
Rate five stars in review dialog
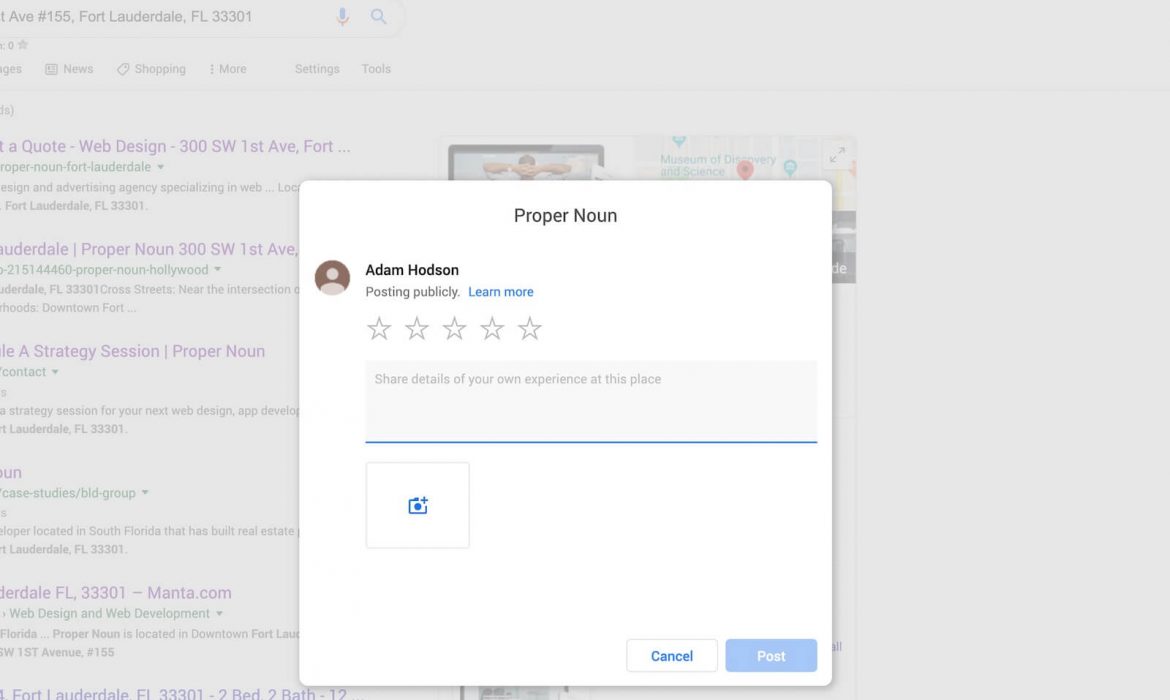click(x=530, y=328)
